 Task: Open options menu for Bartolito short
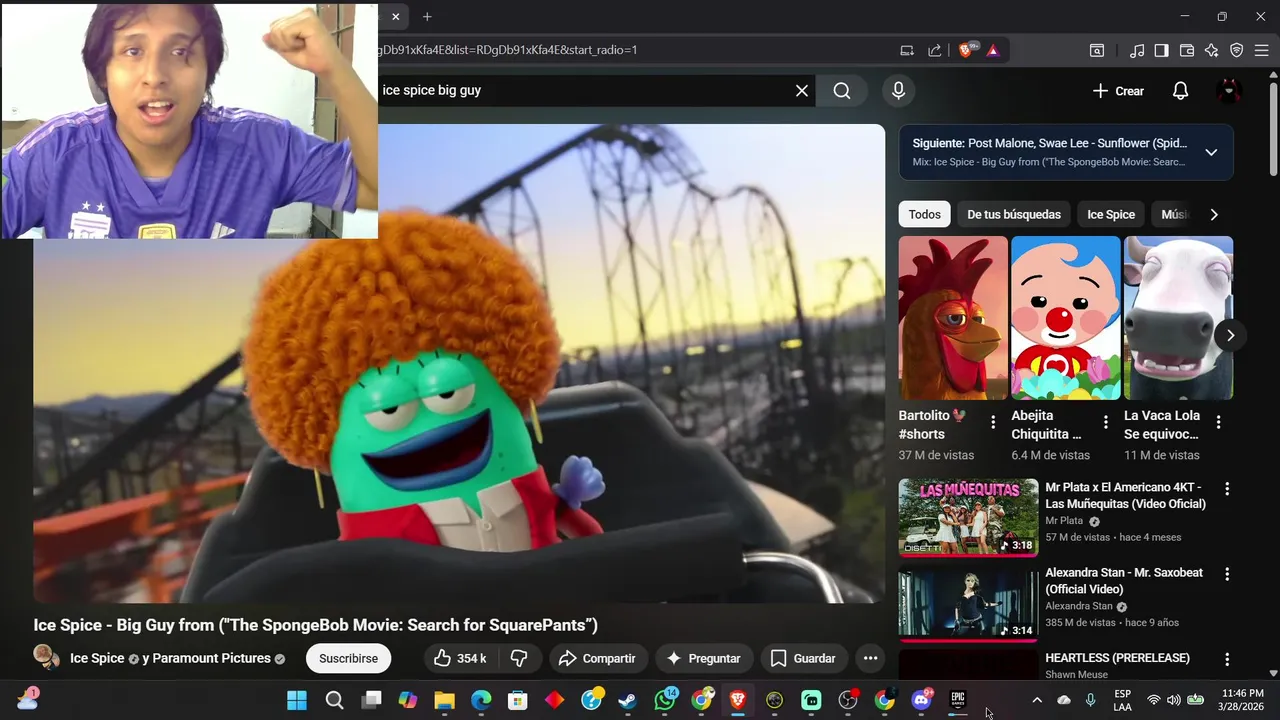pyautogui.click(x=993, y=422)
